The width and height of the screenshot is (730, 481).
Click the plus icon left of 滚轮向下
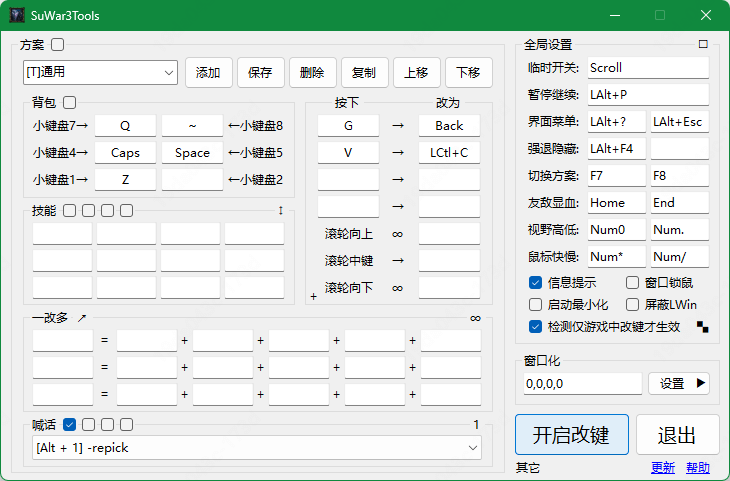[x=313, y=296]
